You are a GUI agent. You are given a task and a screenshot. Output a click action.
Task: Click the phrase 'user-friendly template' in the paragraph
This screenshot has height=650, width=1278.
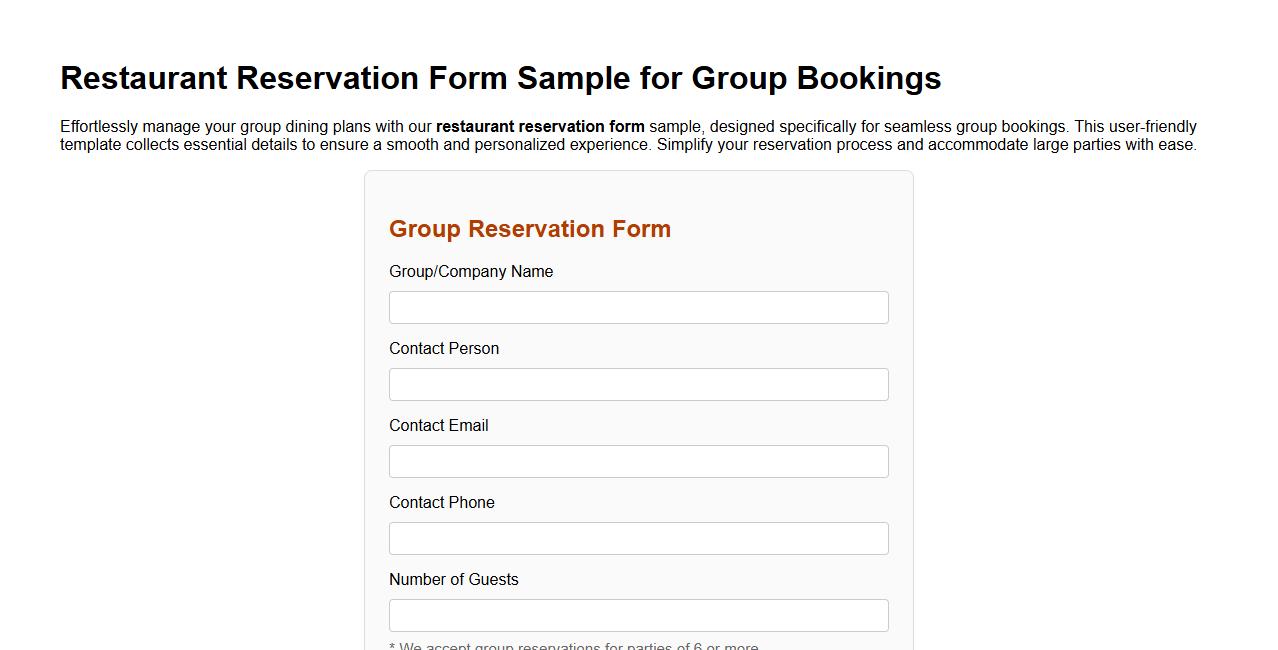1152,126
